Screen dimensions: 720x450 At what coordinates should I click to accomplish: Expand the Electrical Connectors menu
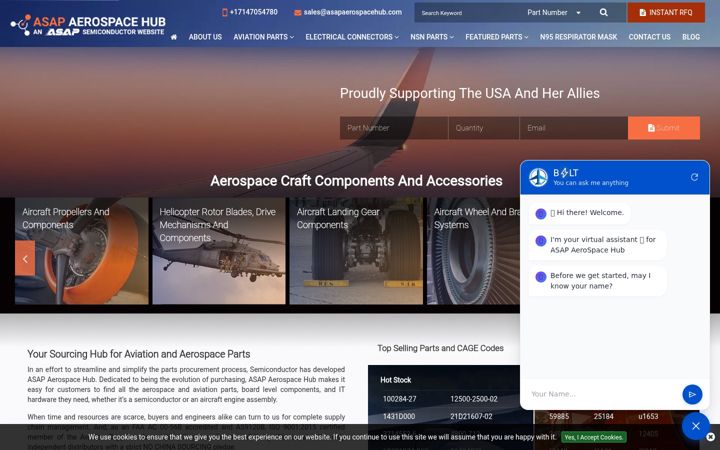click(352, 37)
